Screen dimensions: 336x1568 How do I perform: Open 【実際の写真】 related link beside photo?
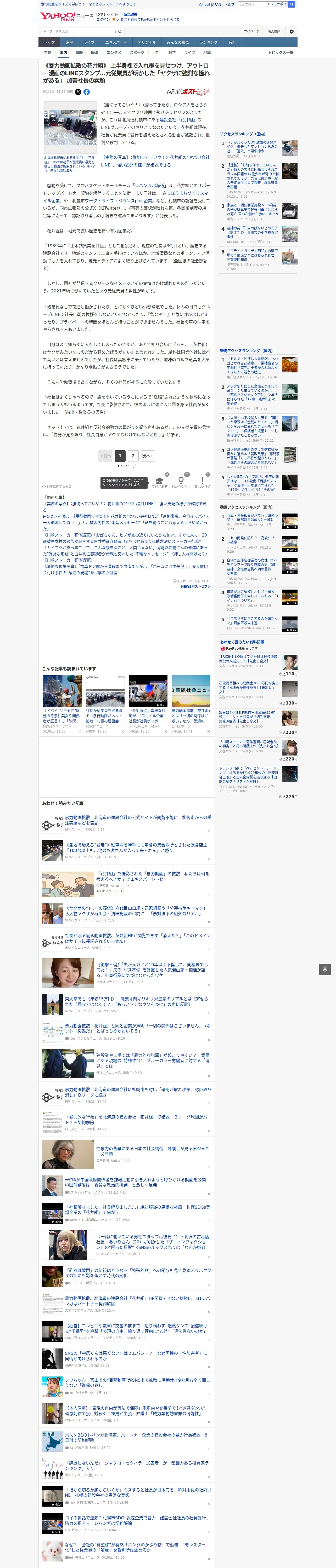tap(155, 161)
